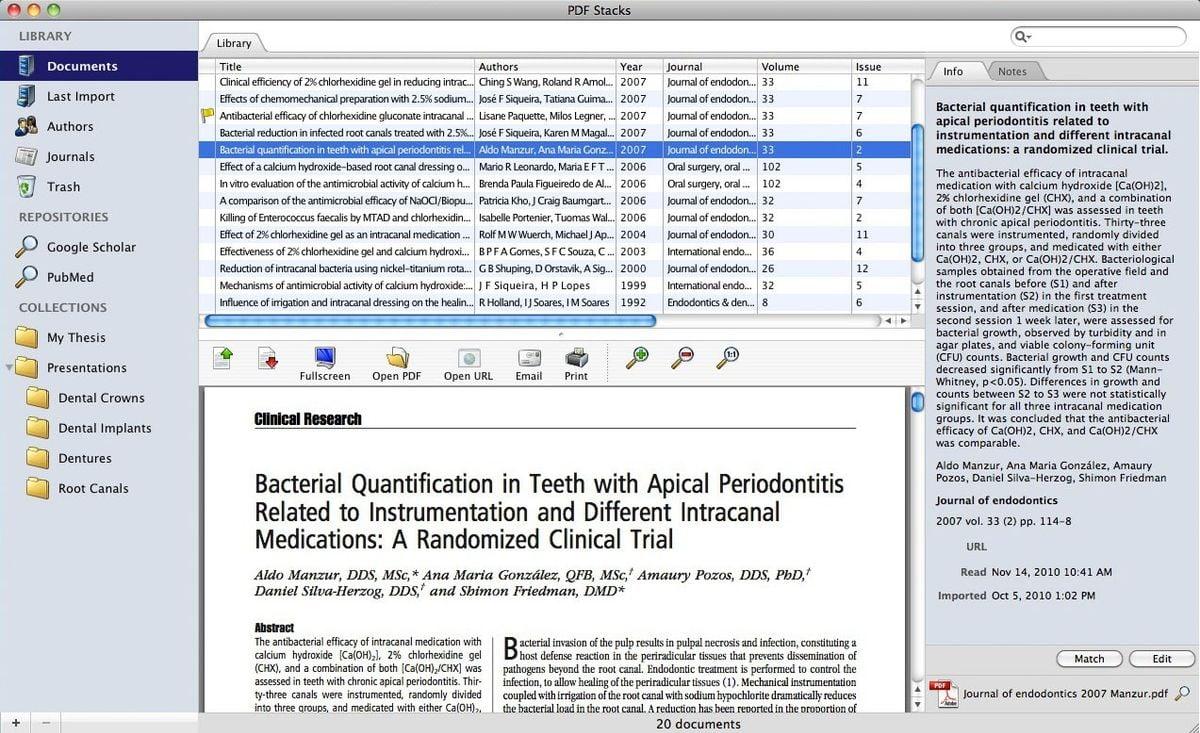The height and width of the screenshot is (733, 1200).
Task: Click magnifier icon beside Manzur.pdf filename
Action: [1182, 693]
